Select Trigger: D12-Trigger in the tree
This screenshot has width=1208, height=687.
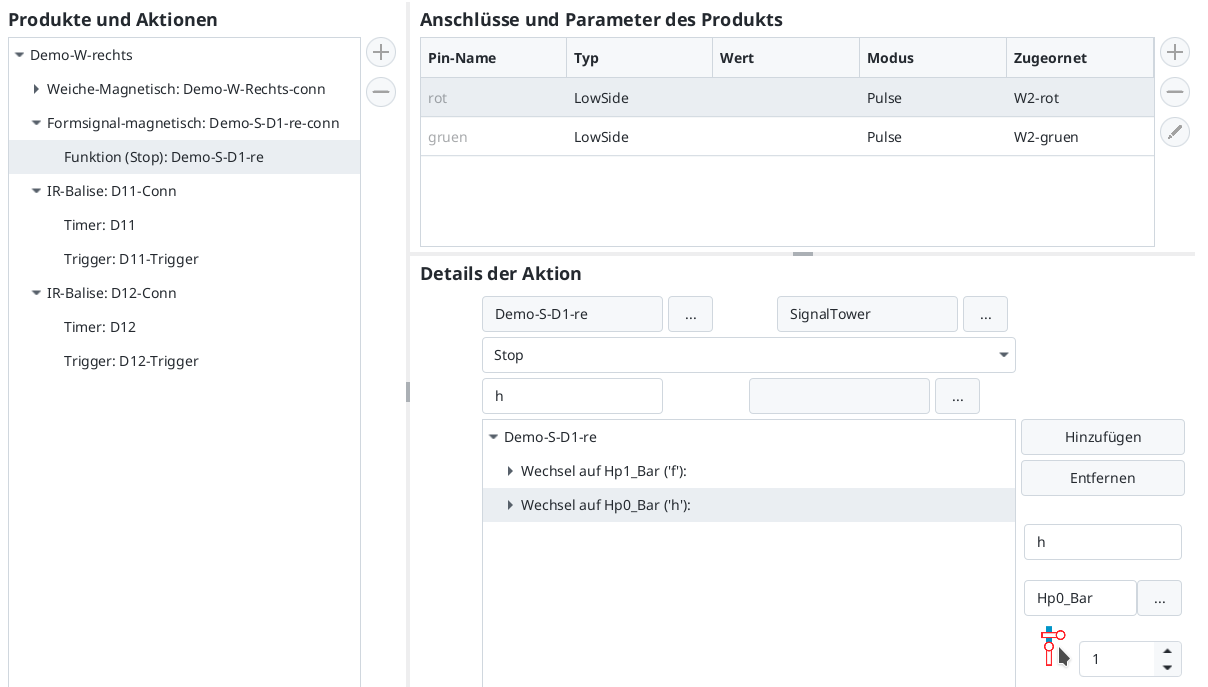coord(131,361)
